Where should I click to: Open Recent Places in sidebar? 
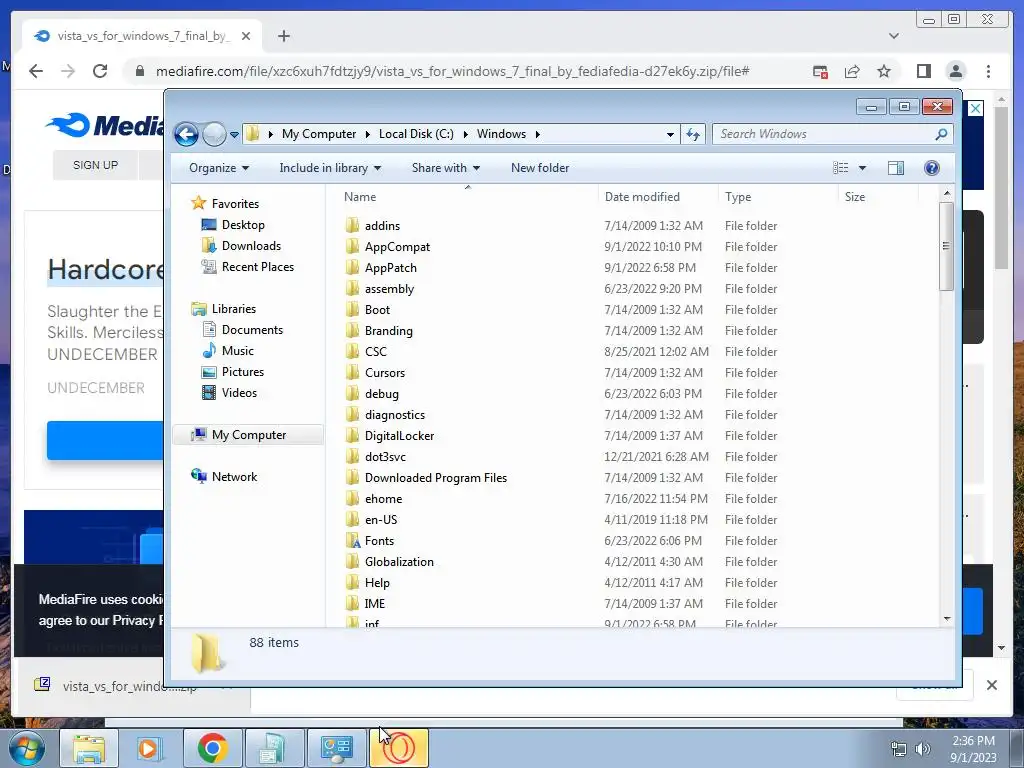[248, 266]
